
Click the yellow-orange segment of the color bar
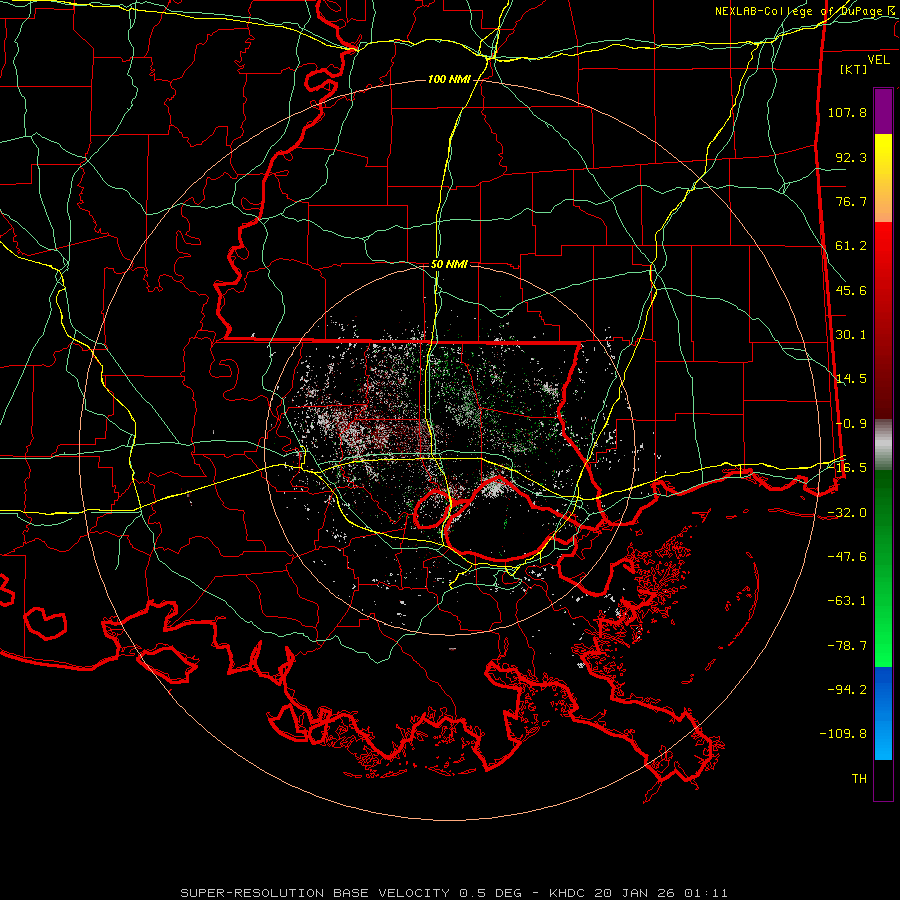click(883, 178)
